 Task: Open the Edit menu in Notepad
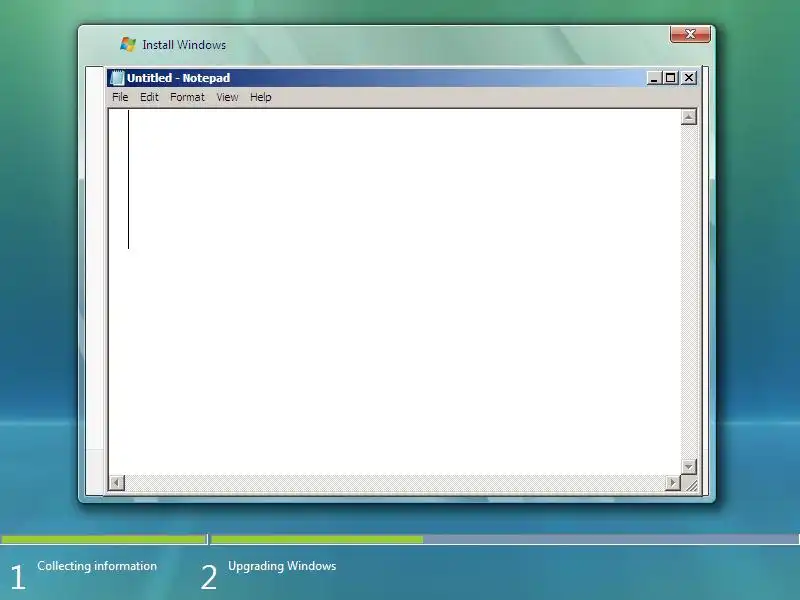pos(149,97)
